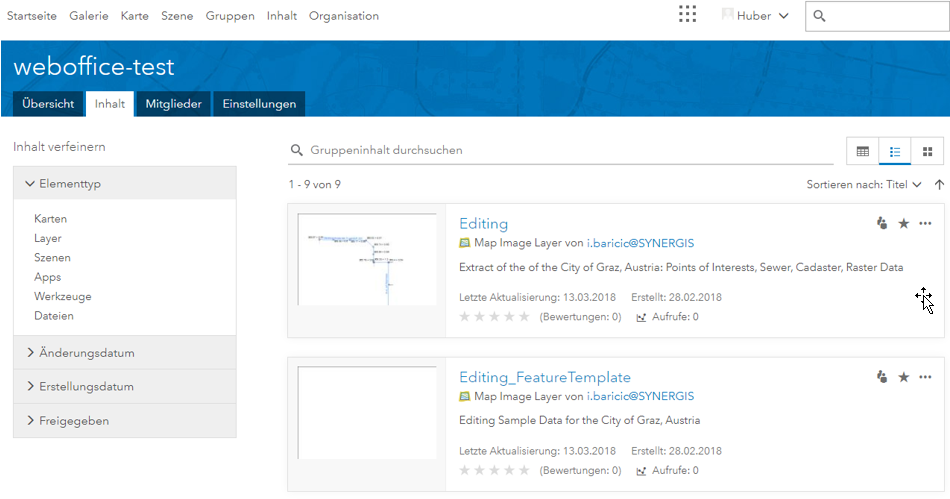950x499 pixels.
Task: Click the Huber user avatar icon
Action: pos(728,15)
